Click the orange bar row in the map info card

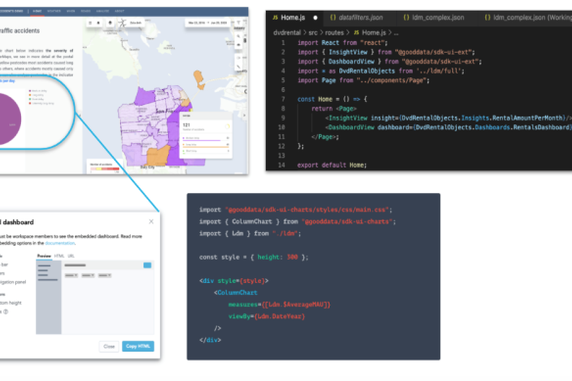206,145
